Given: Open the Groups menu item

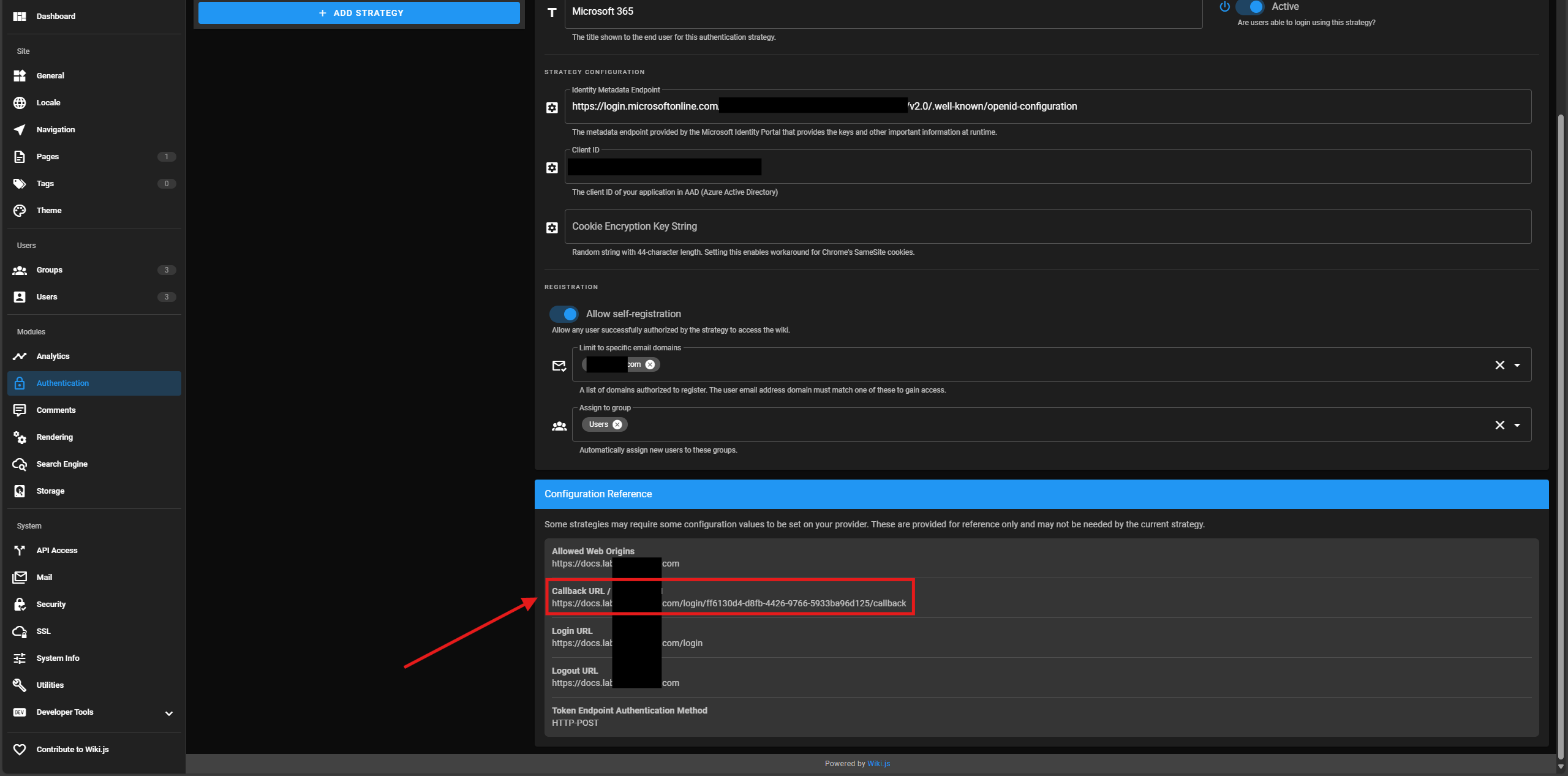Looking at the screenshot, I should click(x=94, y=270).
